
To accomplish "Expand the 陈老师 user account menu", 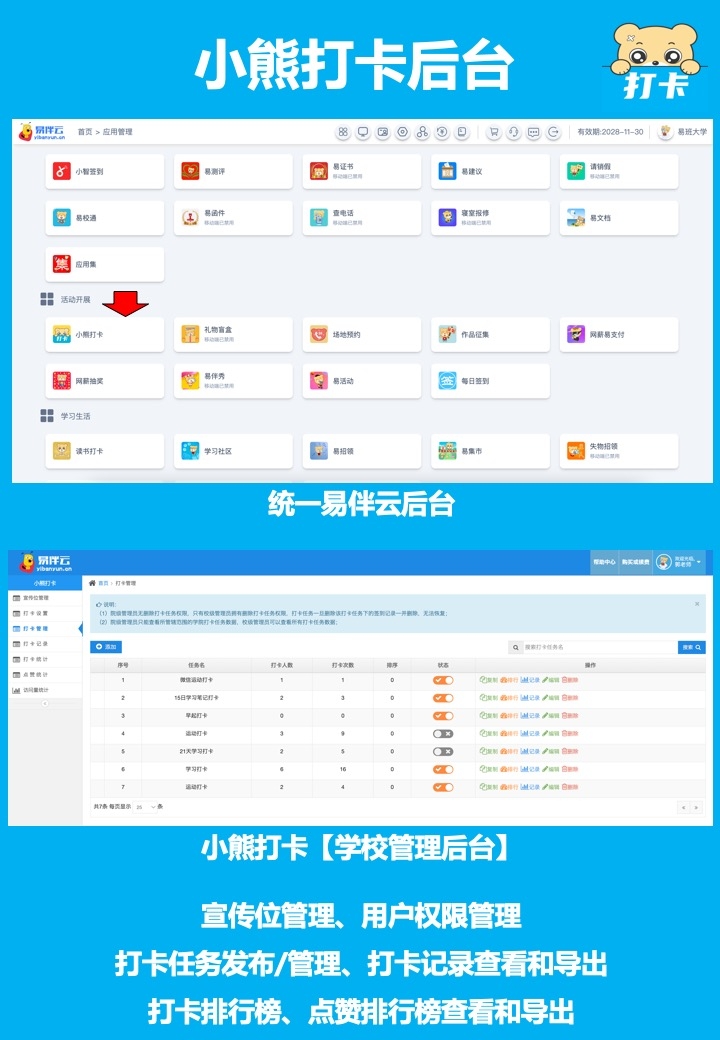I will coord(680,562).
